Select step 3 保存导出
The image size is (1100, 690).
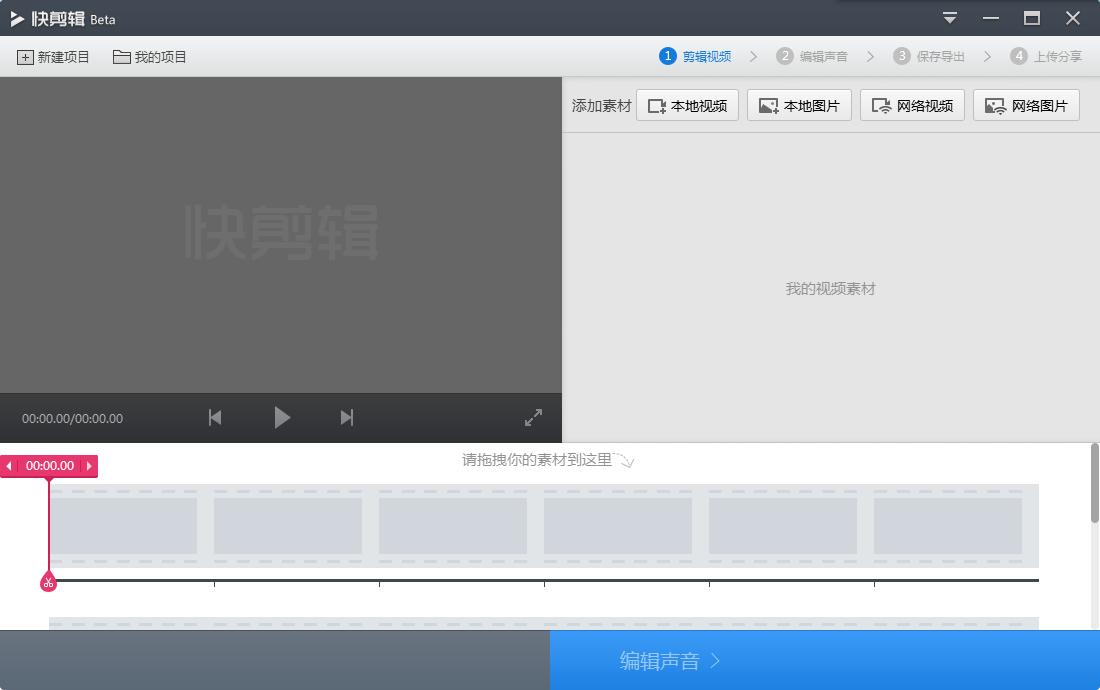point(930,56)
